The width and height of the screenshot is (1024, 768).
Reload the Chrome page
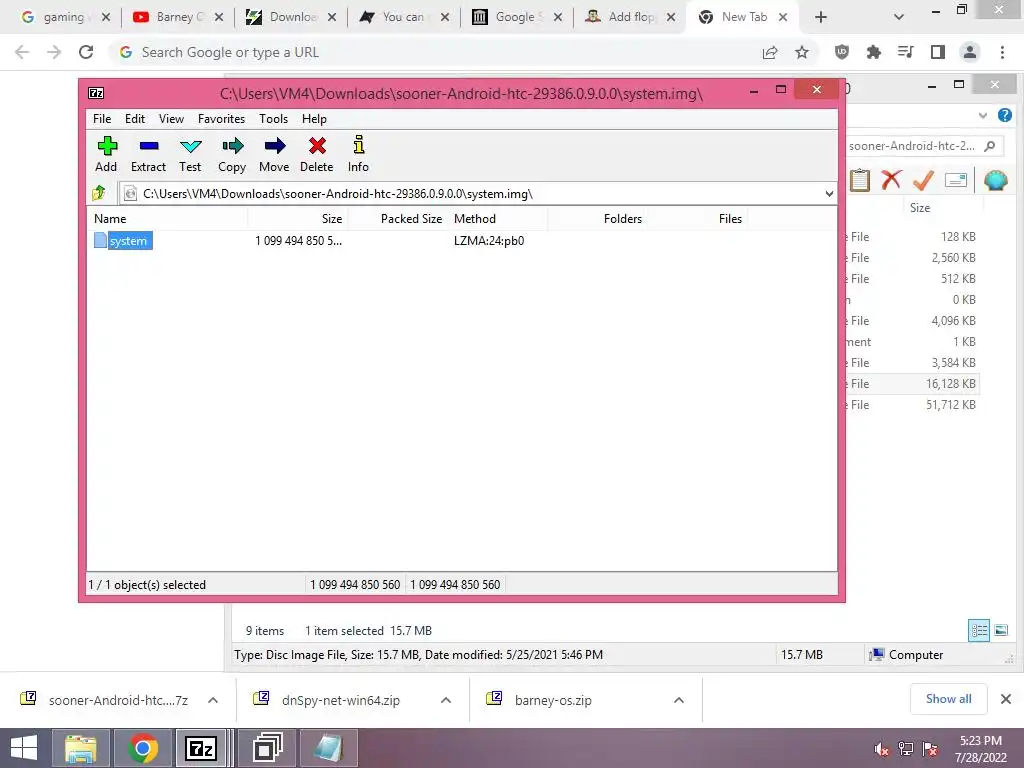86,52
